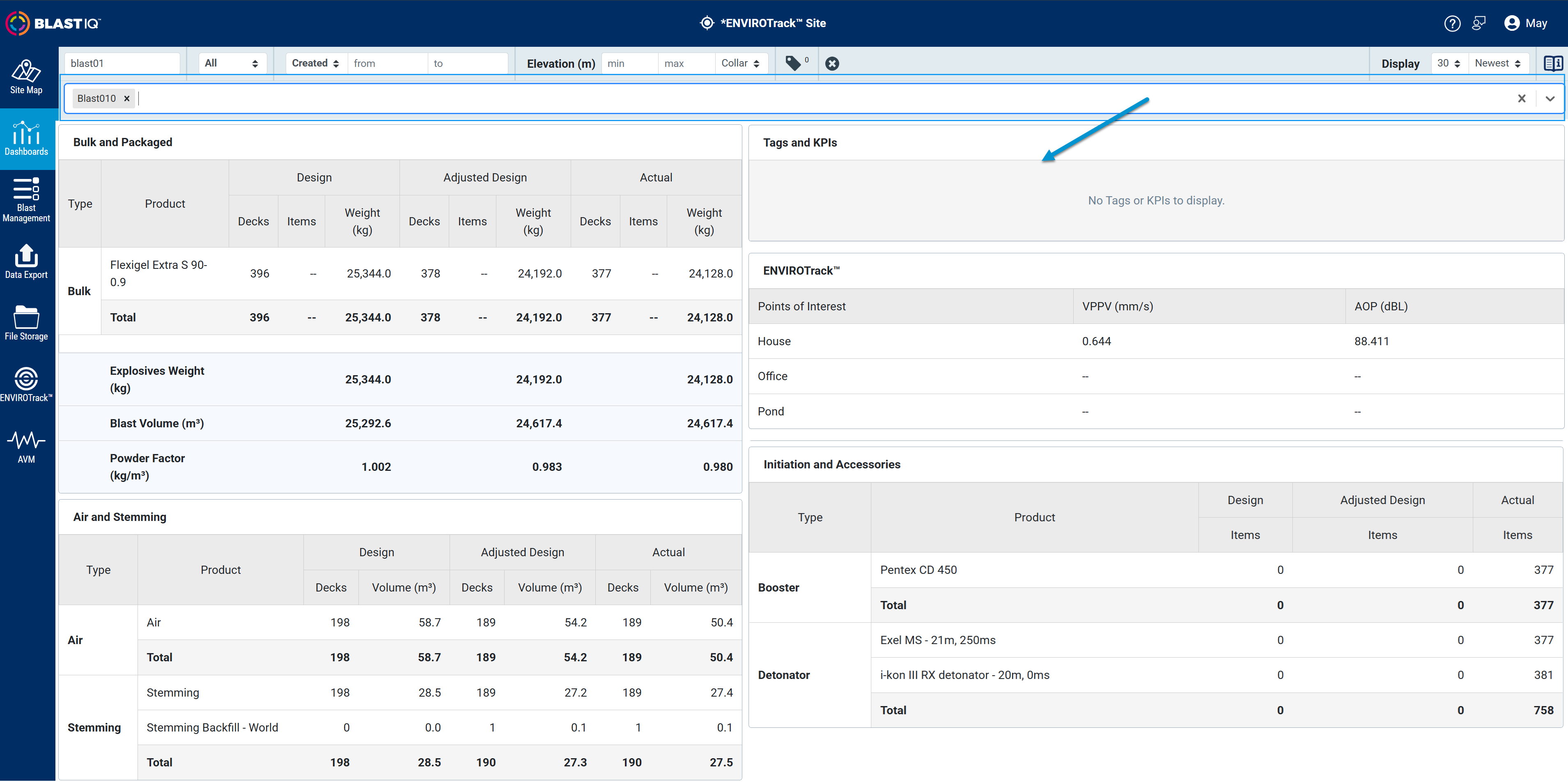Click the BlastIQ logo

click(x=53, y=23)
